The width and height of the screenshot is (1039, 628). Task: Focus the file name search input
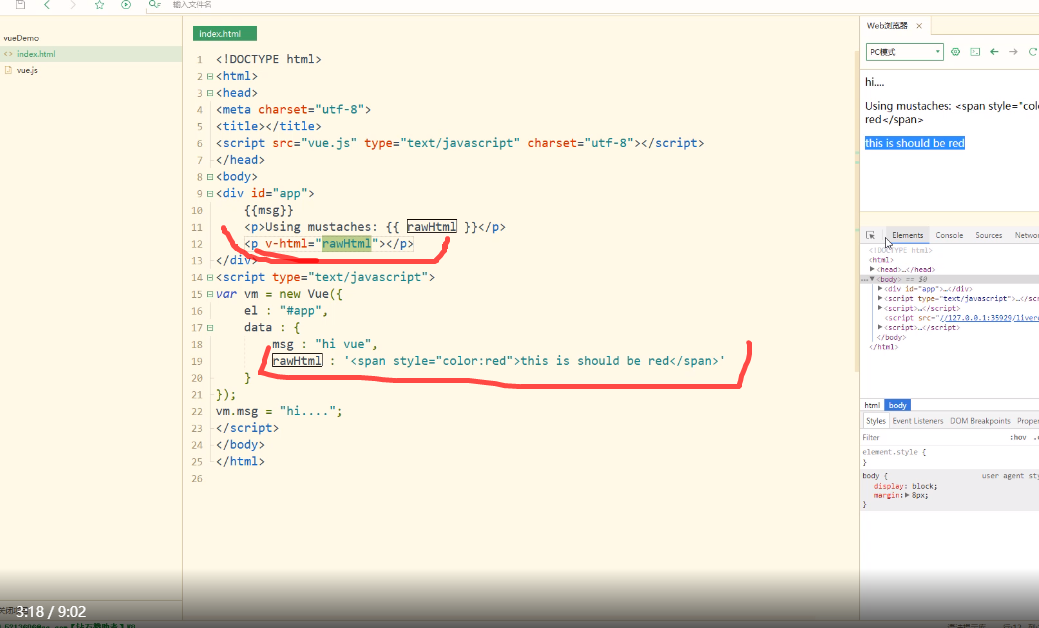[192, 5]
